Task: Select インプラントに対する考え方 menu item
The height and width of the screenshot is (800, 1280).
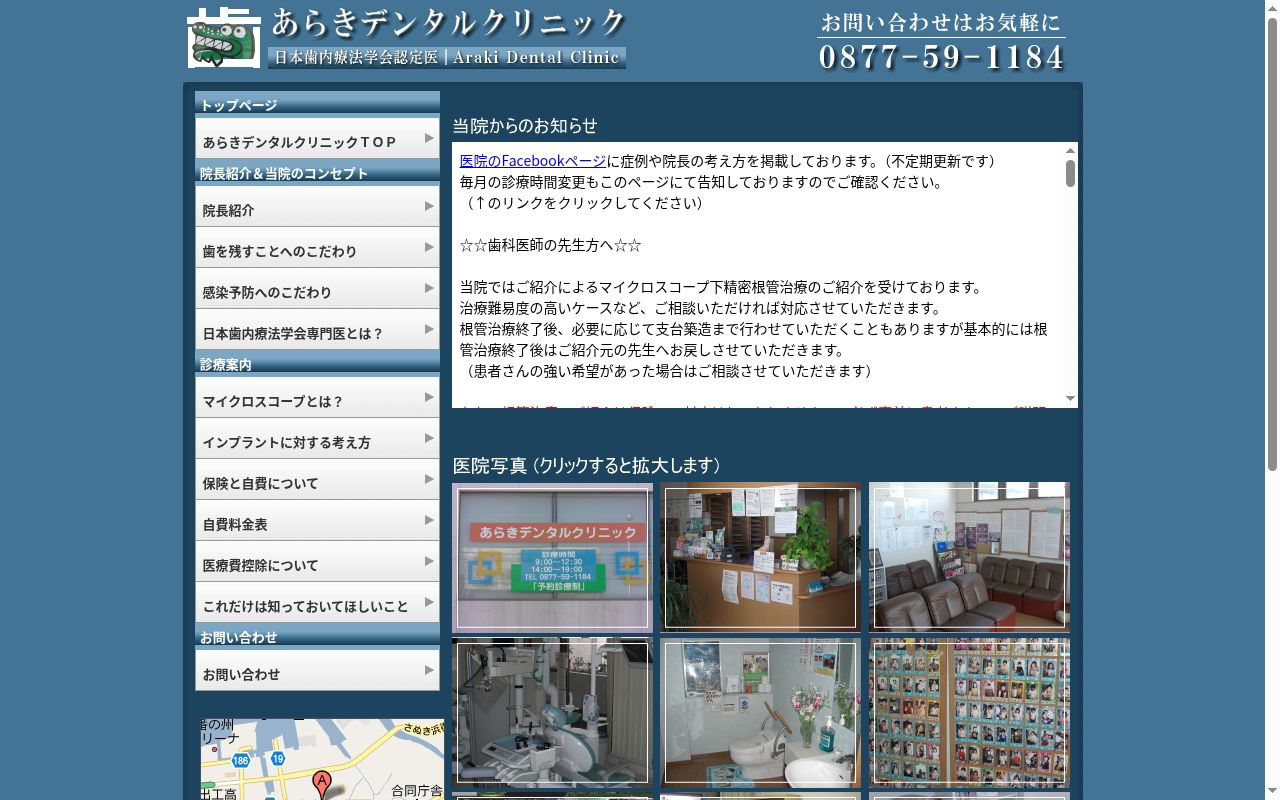Action: point(317,438)
